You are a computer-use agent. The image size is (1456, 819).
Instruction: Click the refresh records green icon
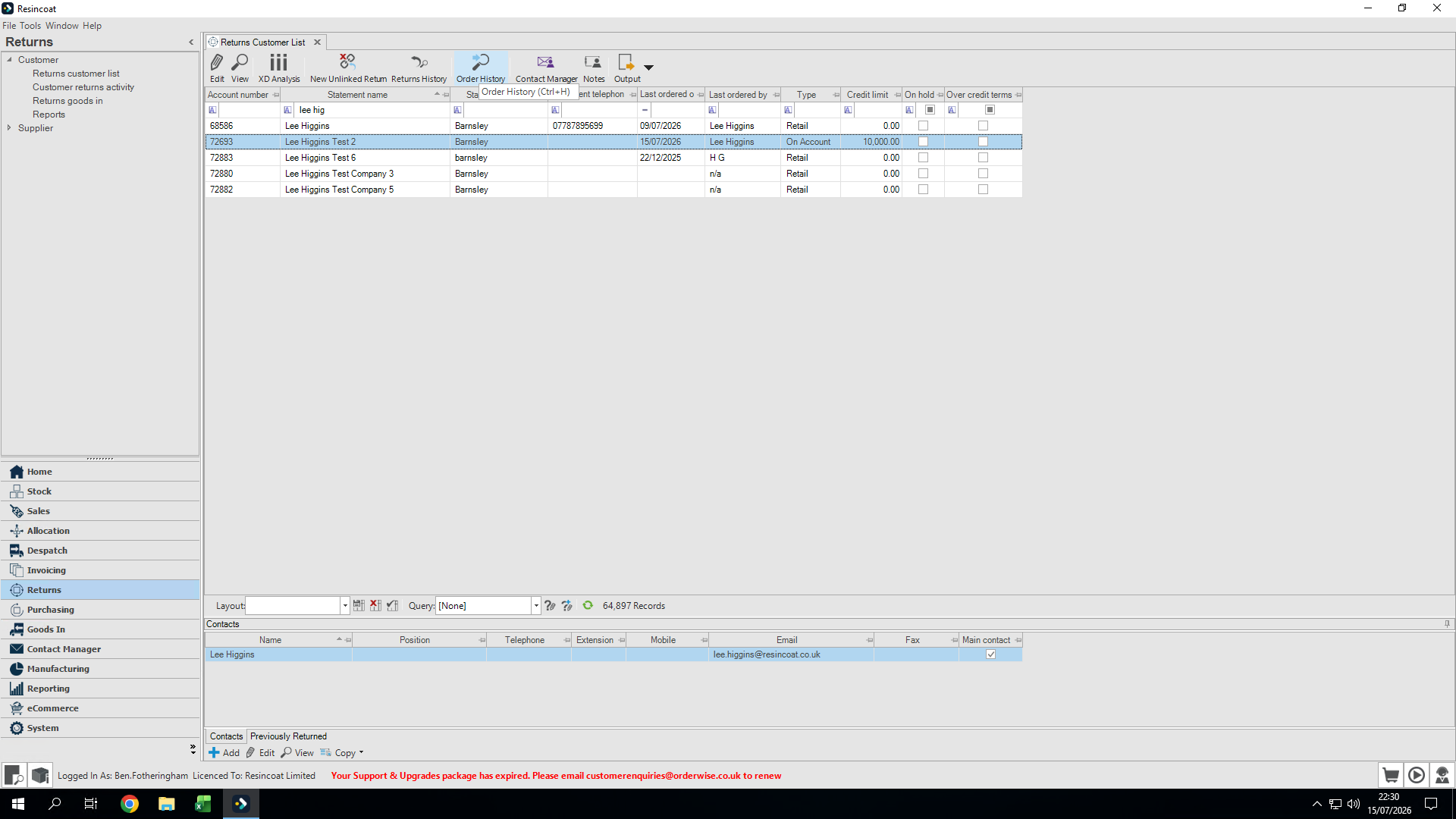coord(588,605)
